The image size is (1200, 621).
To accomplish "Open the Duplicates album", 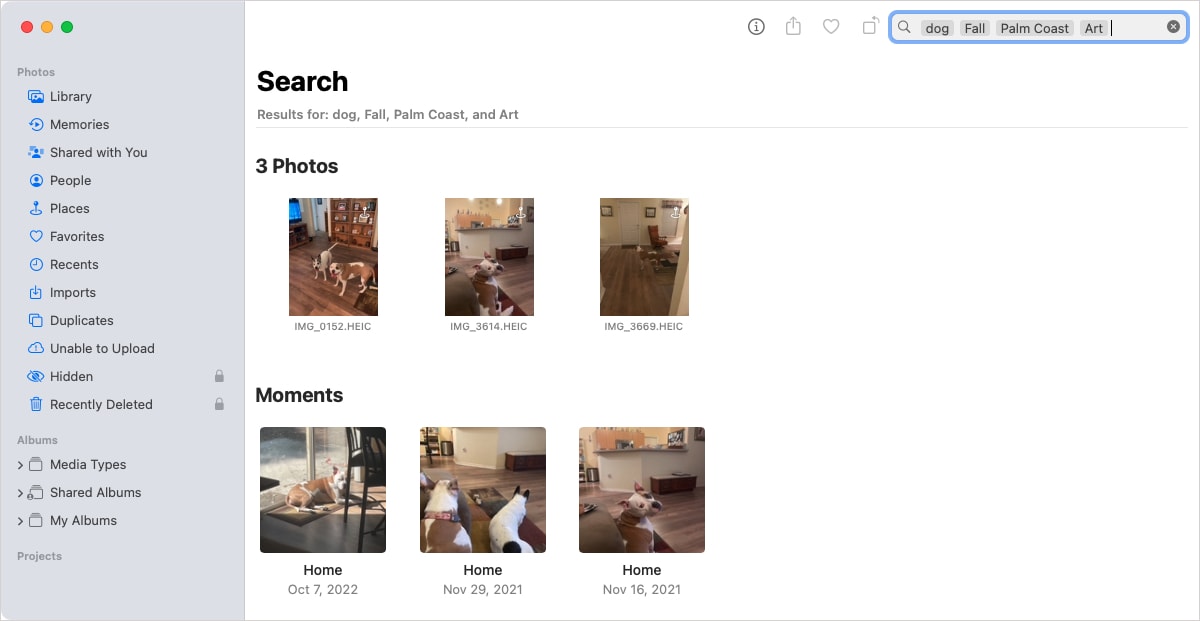I will click(x=83, y=320).
